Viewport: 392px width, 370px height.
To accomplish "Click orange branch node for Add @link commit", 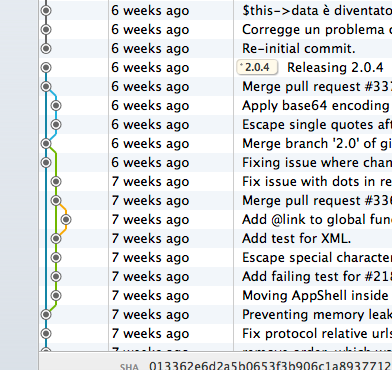I will 66,220.
